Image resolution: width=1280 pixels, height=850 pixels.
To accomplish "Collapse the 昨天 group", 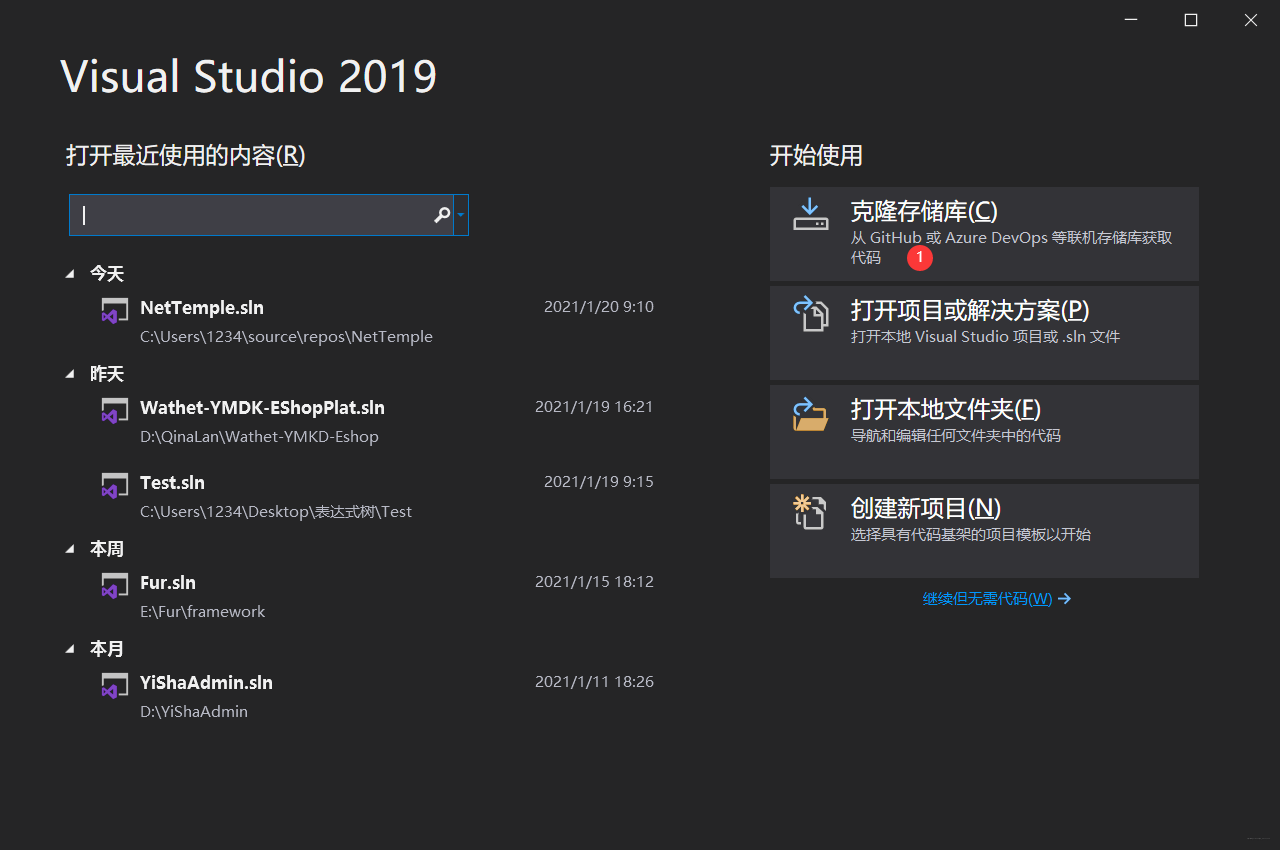I will pyautogui.click(x=70, y=373).
